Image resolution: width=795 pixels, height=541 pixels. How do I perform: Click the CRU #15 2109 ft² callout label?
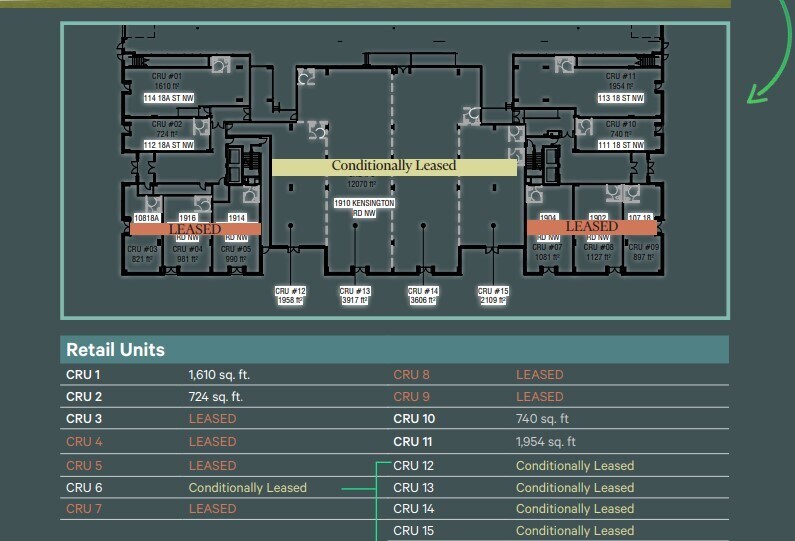click(x=494, y=296)
